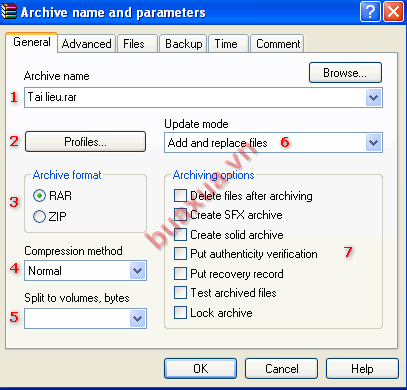Expand the Archive name dropdown arrow
Viewport: 407px width, 390px height.
373,98
